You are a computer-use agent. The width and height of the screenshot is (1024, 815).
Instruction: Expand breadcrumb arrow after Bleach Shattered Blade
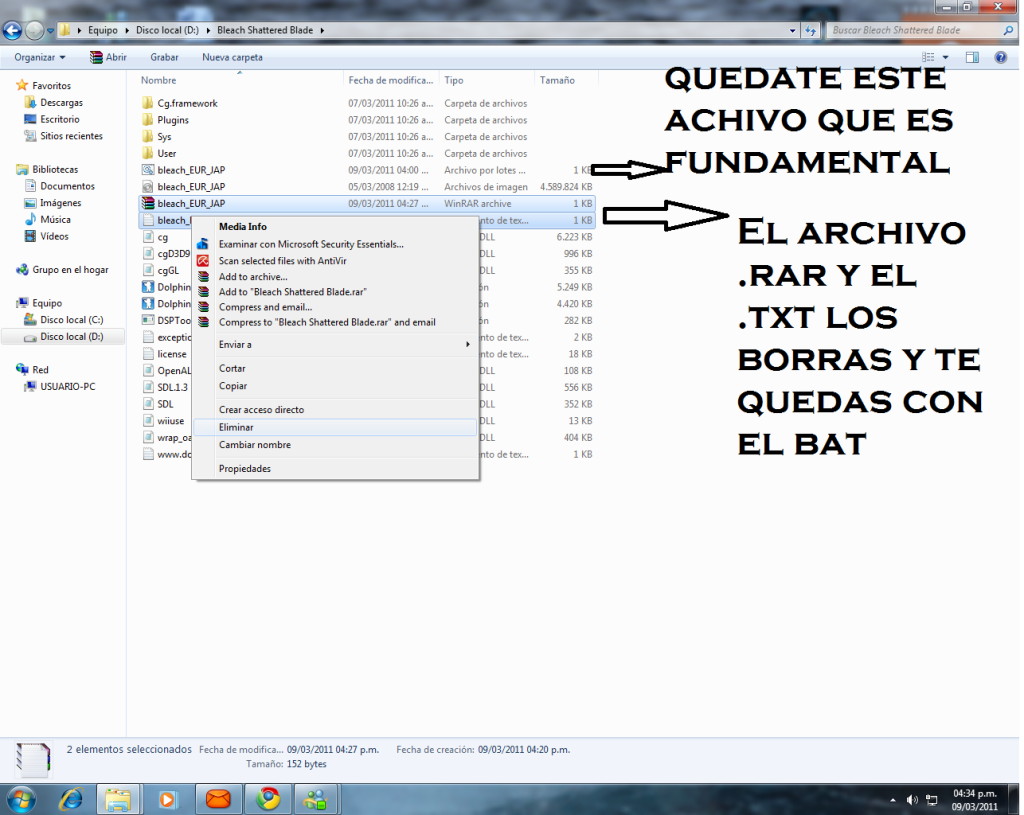[x=322, y=30]
